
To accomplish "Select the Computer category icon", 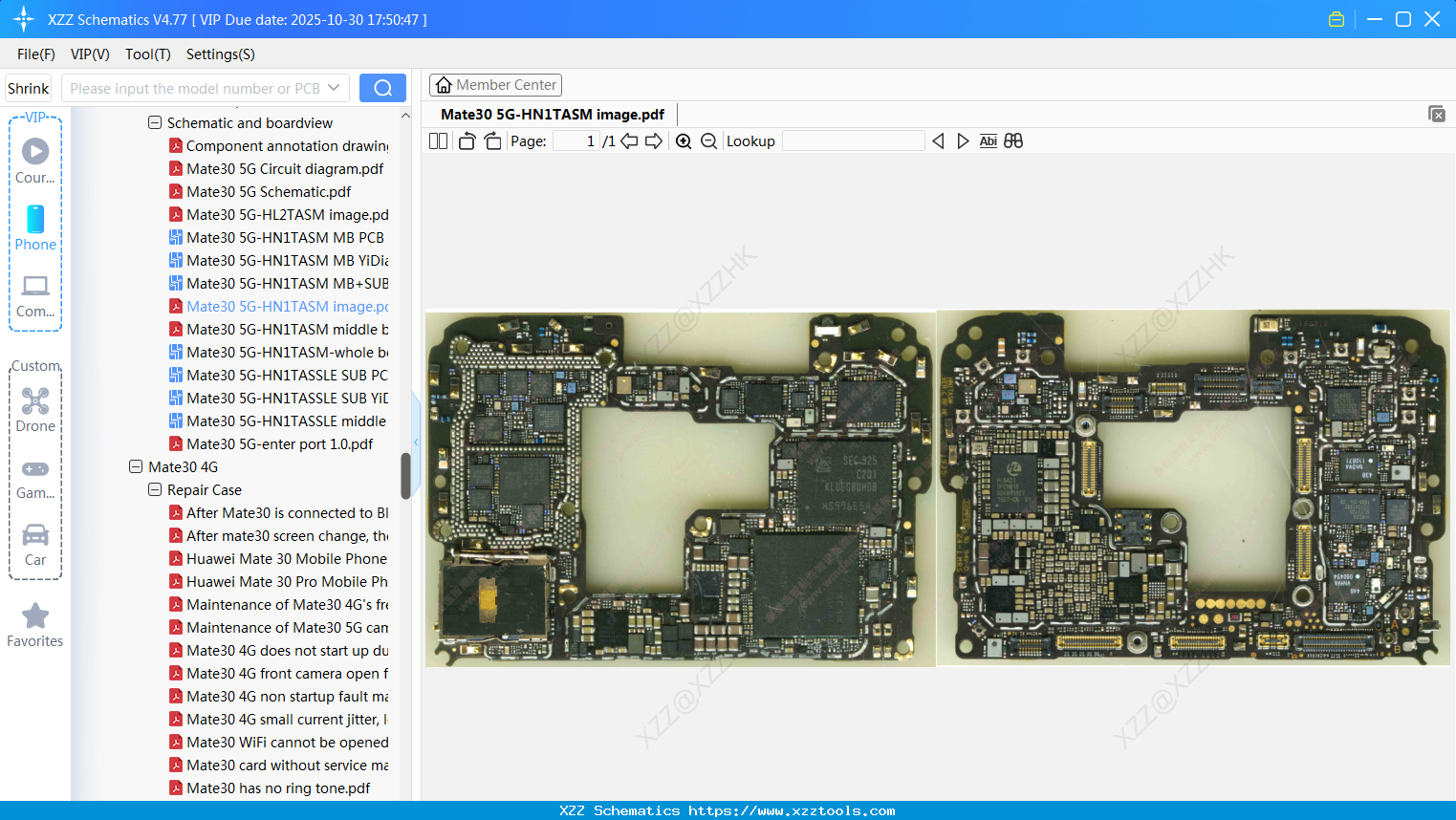I will pos(35,286).
